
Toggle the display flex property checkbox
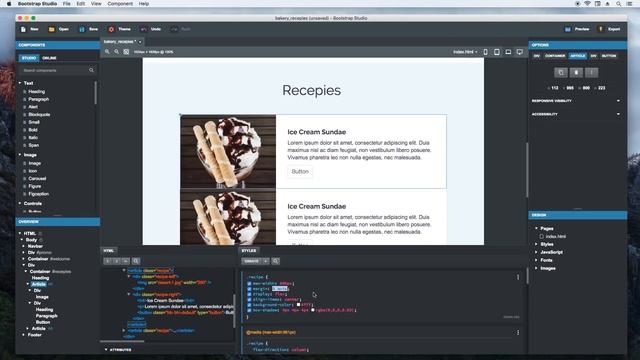[249, 294]
